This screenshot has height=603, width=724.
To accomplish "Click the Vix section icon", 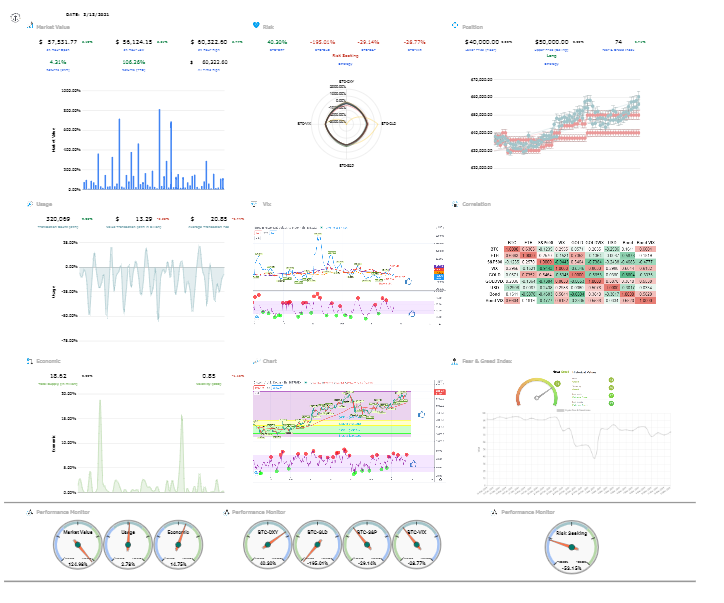I will coord(253,204).
